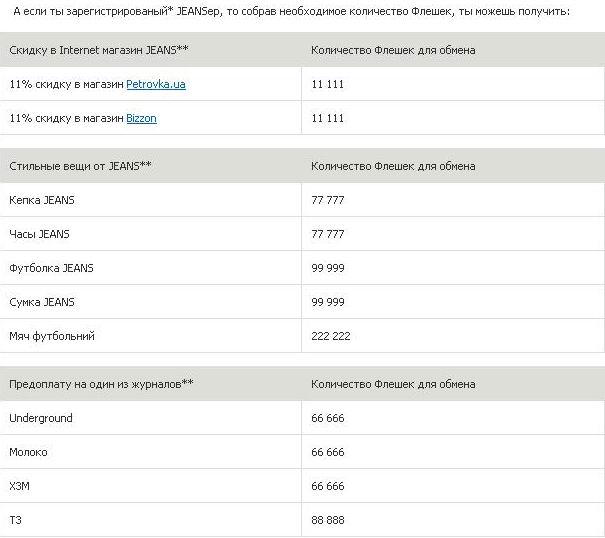The width and height of the screenshot is (605, 538).
Task: Select the Часы JEANS row label
Action: point(39,234)
